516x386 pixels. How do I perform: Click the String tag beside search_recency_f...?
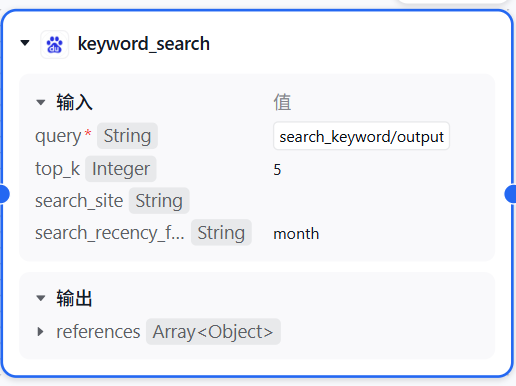(221, 232)
